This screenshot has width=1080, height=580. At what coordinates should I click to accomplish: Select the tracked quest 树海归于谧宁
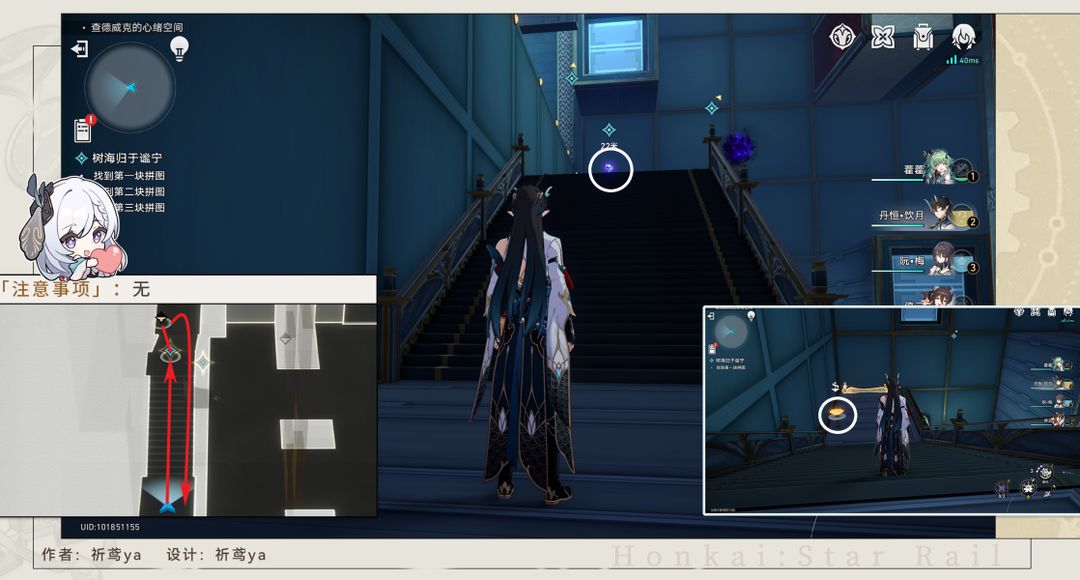coord(119,158)
